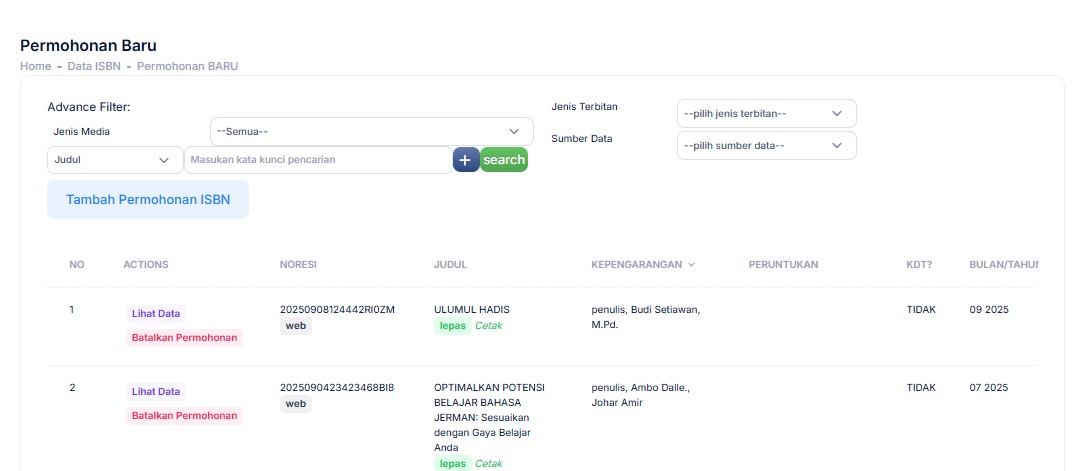The width and height of the screenshot is (1078, 471).
Task: Click Lihat Data for ULUMUL HADIS
Action: 156,313
